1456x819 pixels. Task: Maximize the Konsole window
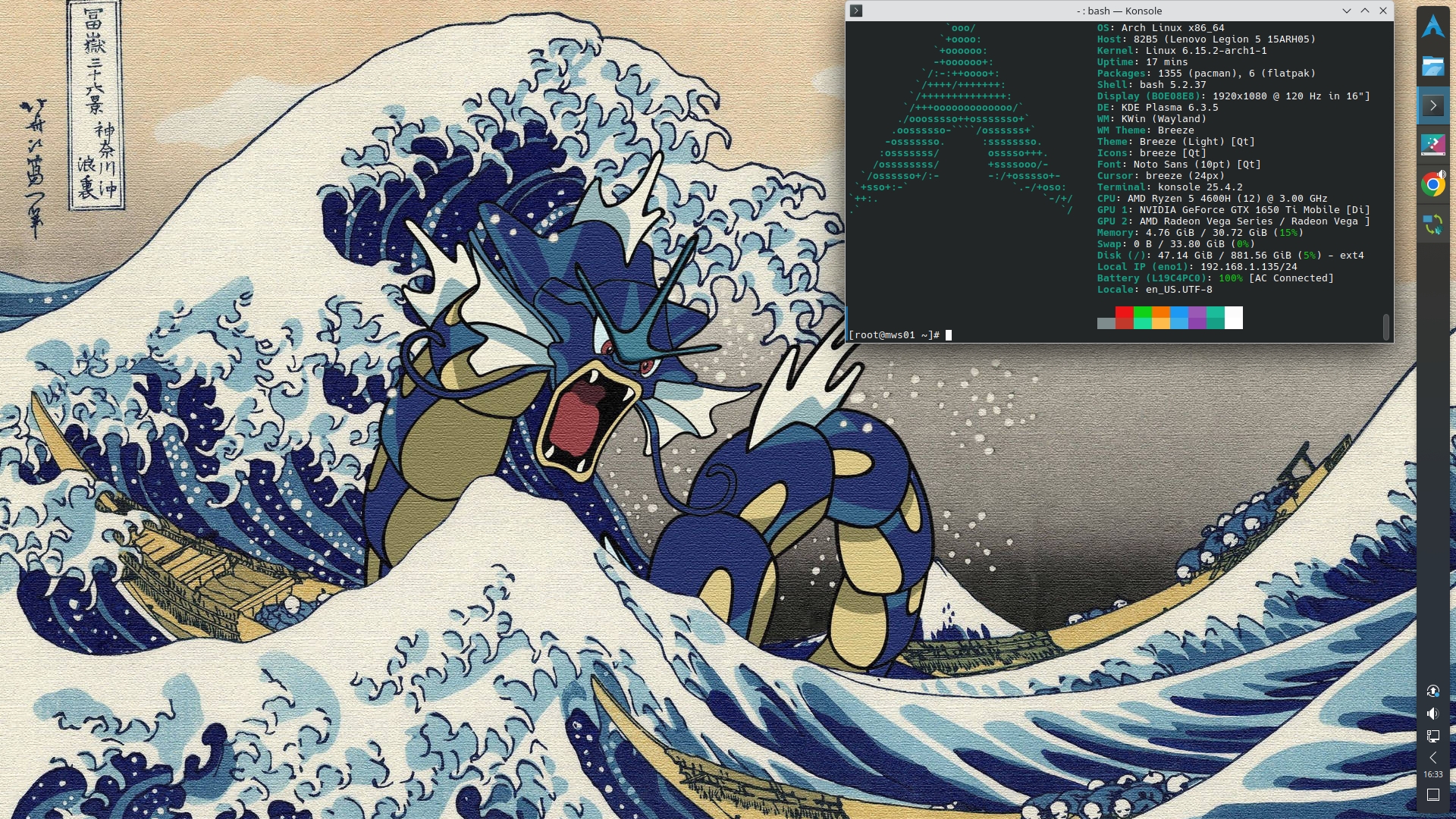1365,11
